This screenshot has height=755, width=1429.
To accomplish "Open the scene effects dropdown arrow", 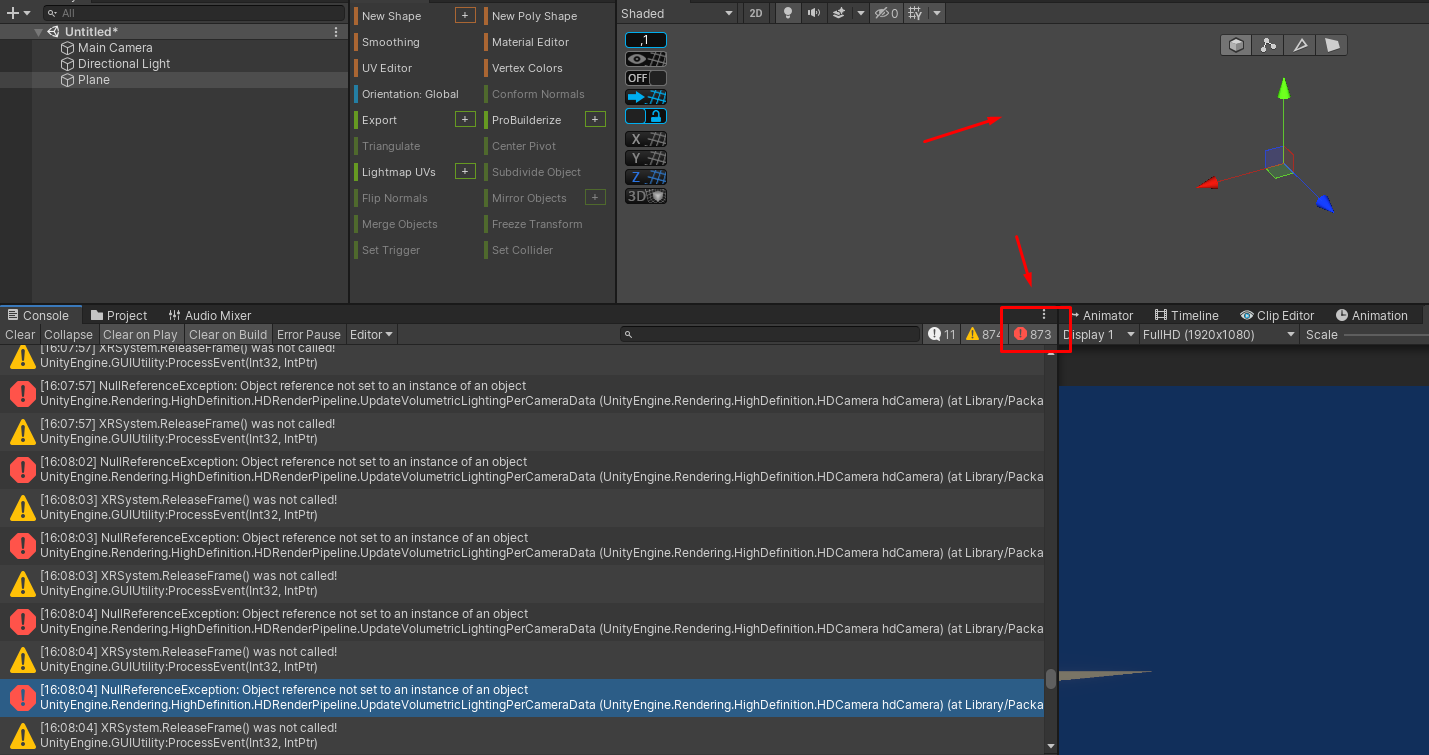I will click(862, 13).
